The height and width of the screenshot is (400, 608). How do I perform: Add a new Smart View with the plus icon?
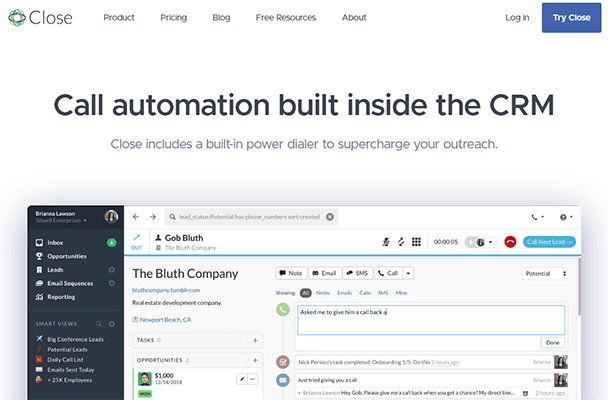point(112,324)
